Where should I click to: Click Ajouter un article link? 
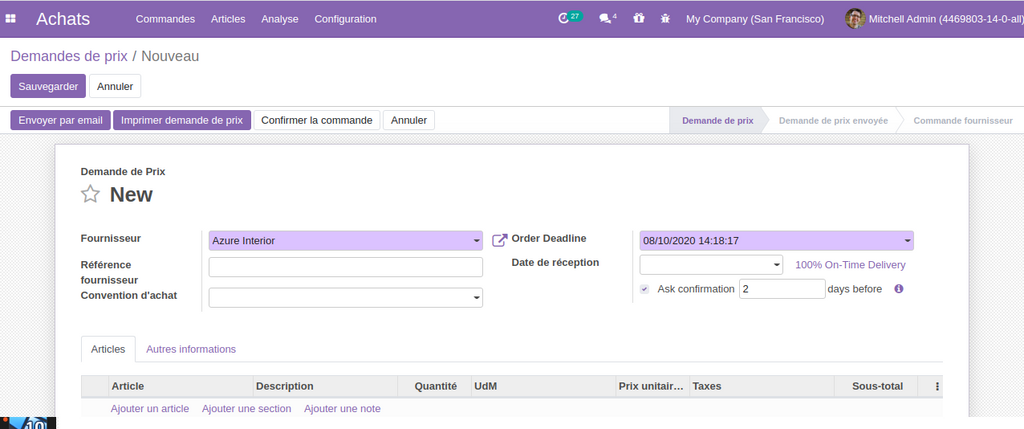tap(150, 408)
